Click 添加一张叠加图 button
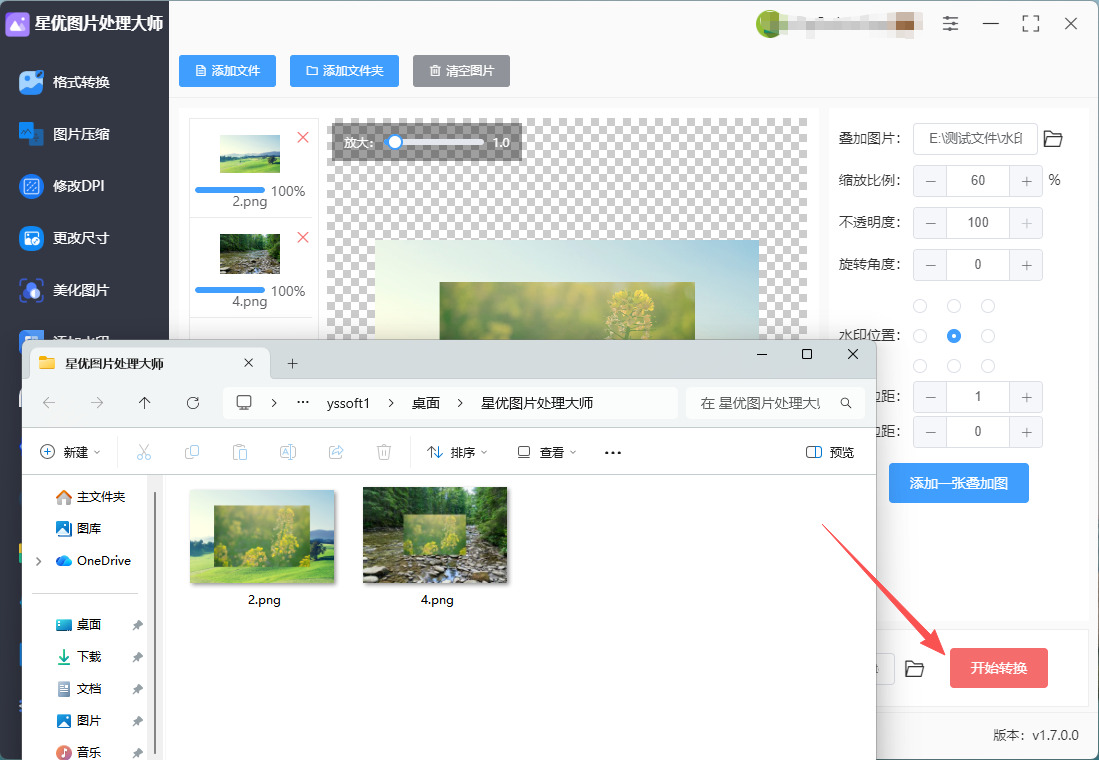The width and height of the screenshot is (1099, 760). click(958, 483)
